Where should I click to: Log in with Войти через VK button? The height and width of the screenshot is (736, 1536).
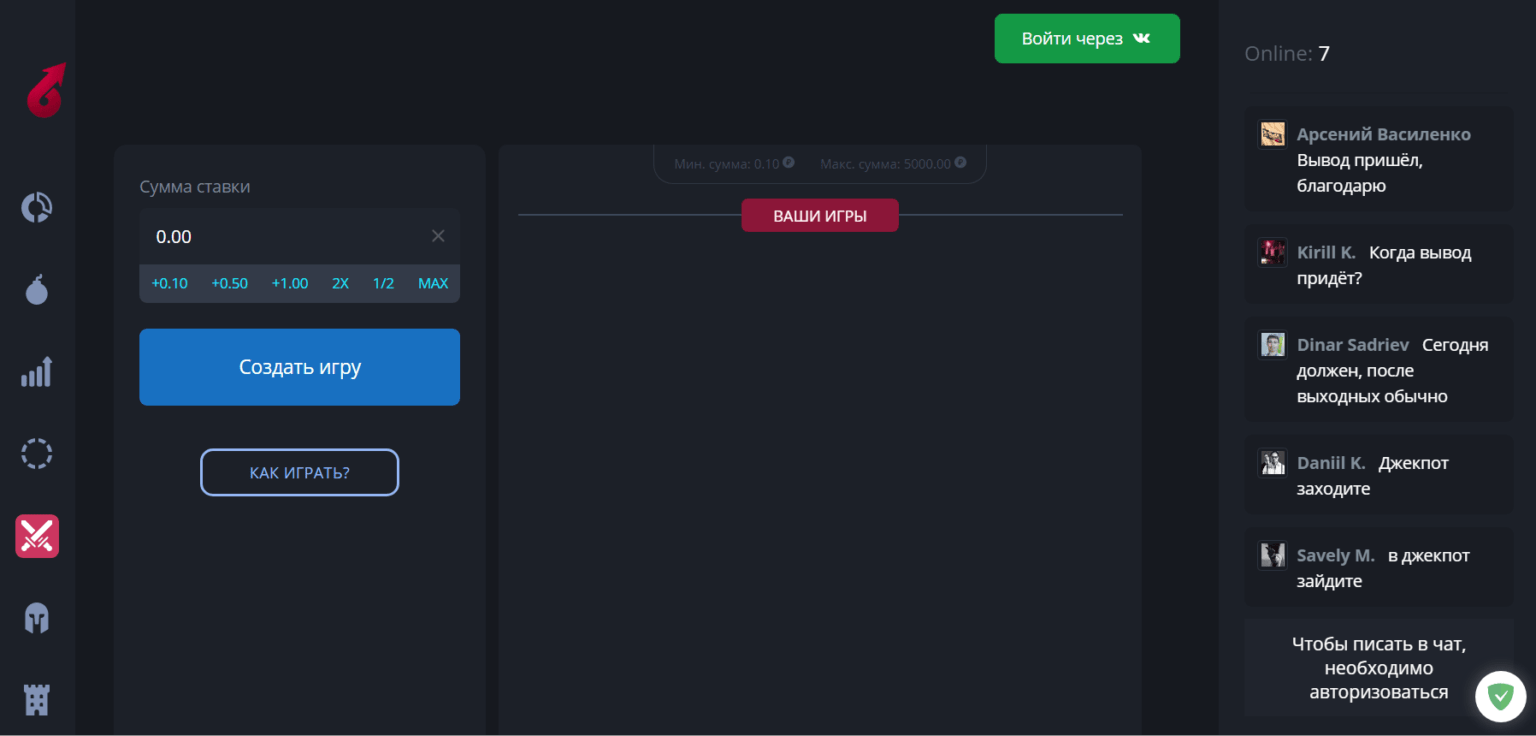(x=1087, y=39)
